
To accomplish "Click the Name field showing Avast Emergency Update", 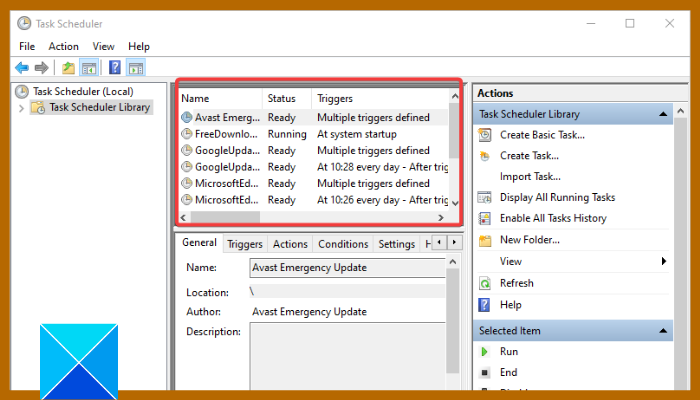I will pos(347,268).
